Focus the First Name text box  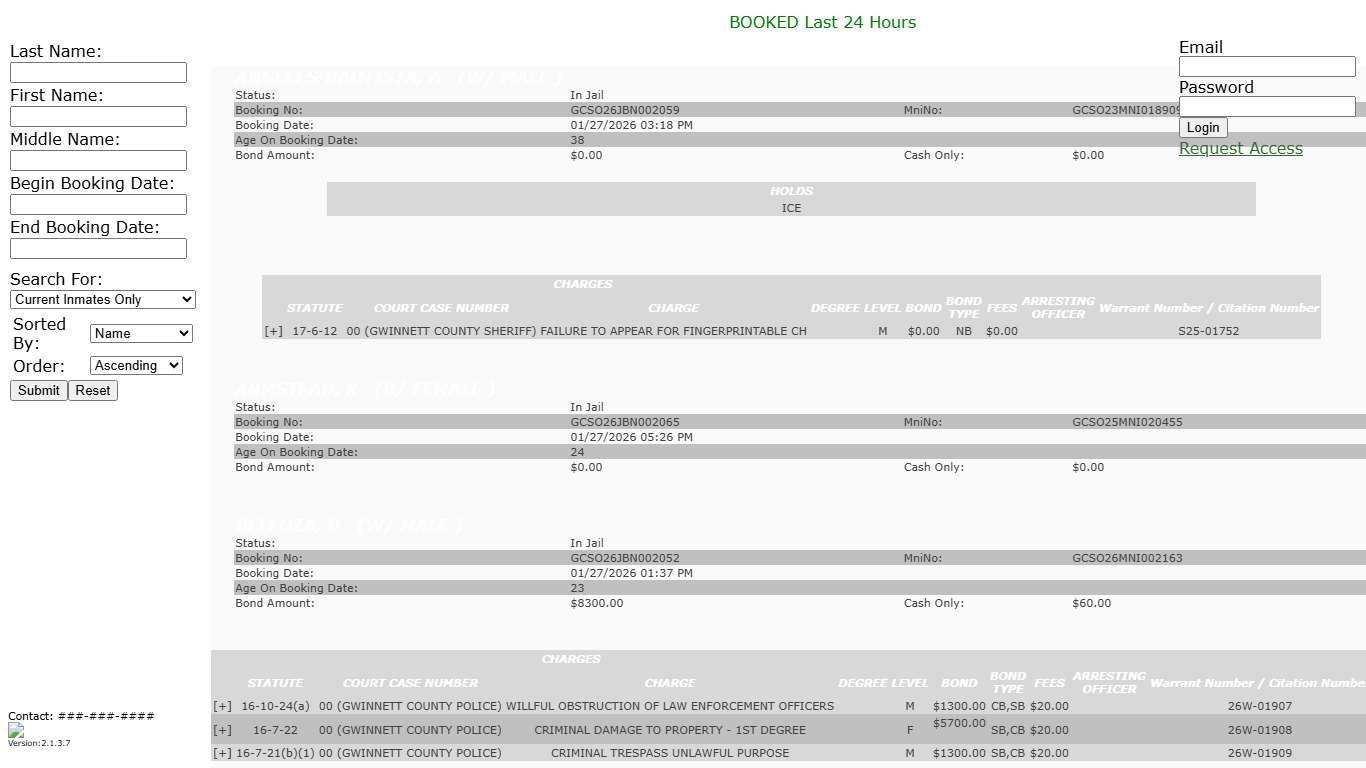pos(98,117)
